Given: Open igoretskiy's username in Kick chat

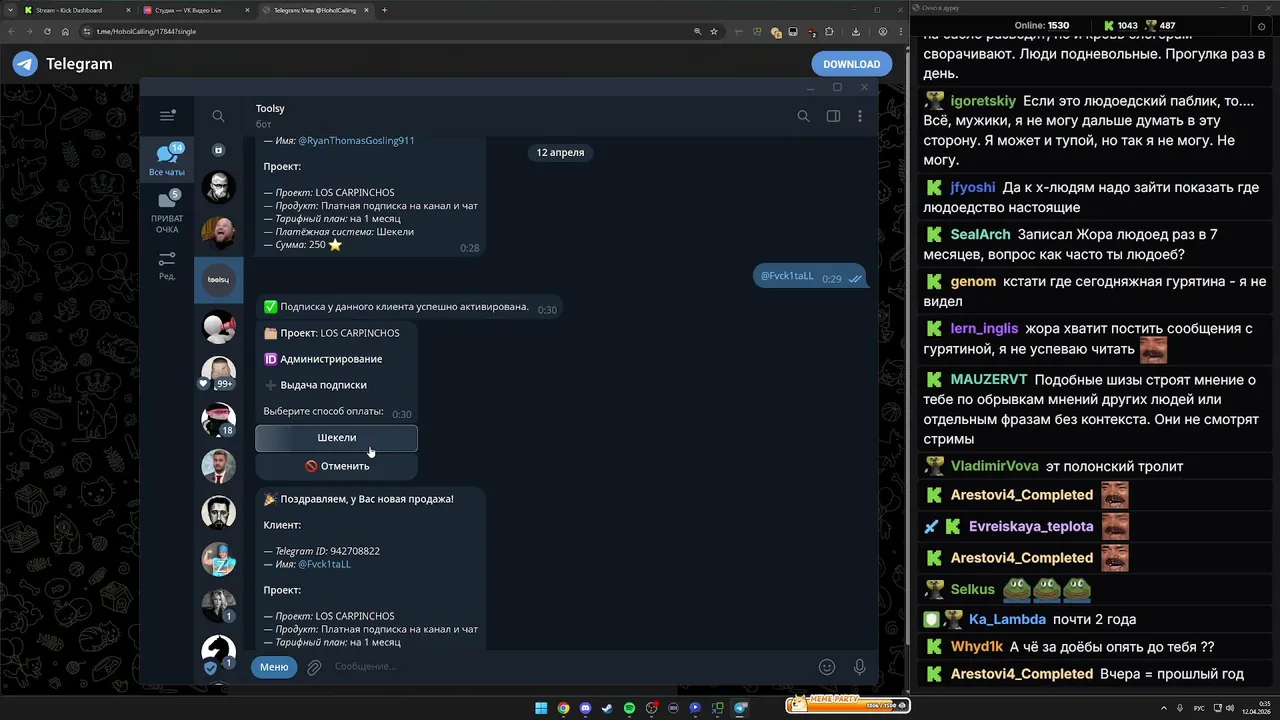Looking at the screenshot, I should (983, 101).
